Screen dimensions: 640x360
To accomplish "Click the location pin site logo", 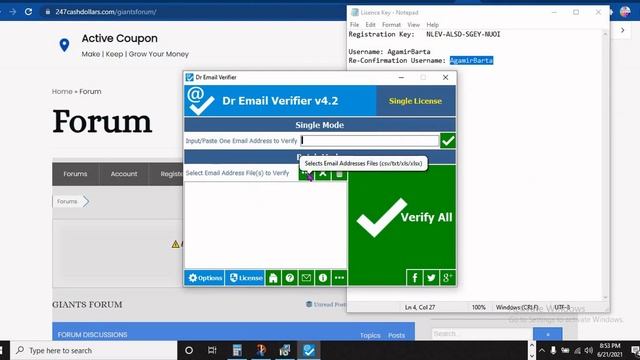I will click(64, 45).
